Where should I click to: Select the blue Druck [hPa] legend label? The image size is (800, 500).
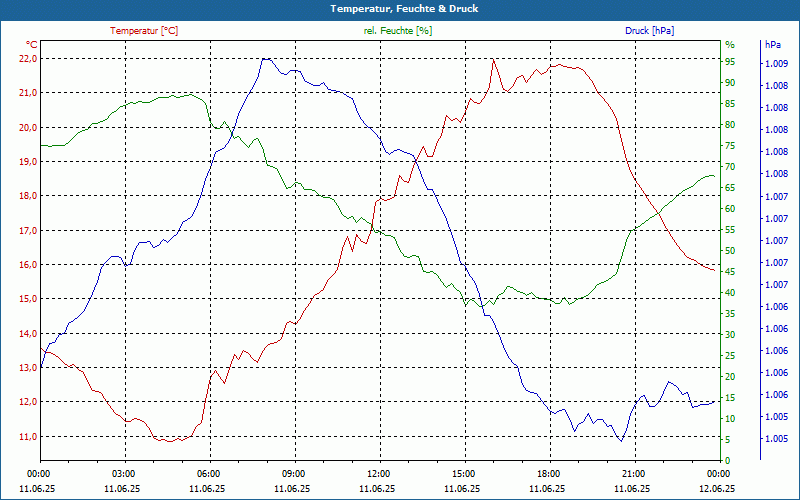[649, 31]
